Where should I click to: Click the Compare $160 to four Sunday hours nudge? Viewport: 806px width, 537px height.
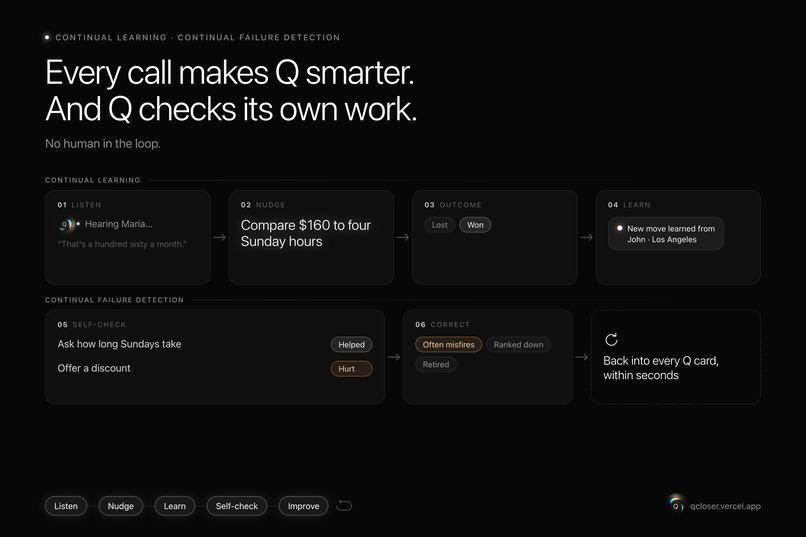(x=306, y=233)
